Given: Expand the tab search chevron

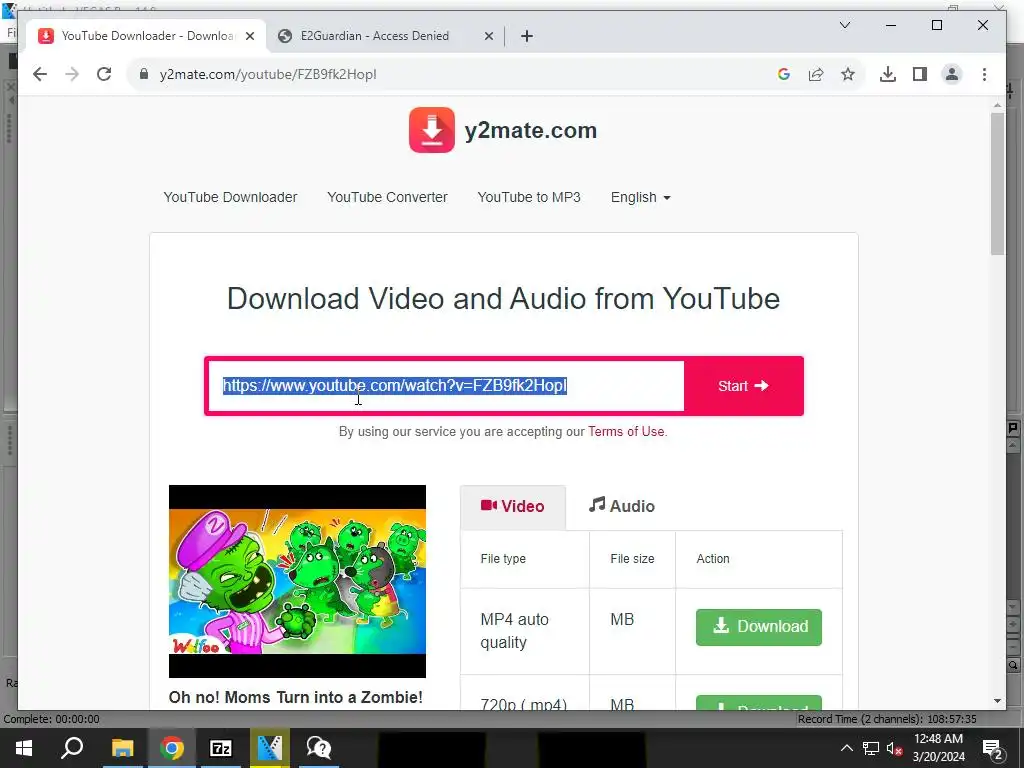Looking at the screenshot, I should click(844, 25).
